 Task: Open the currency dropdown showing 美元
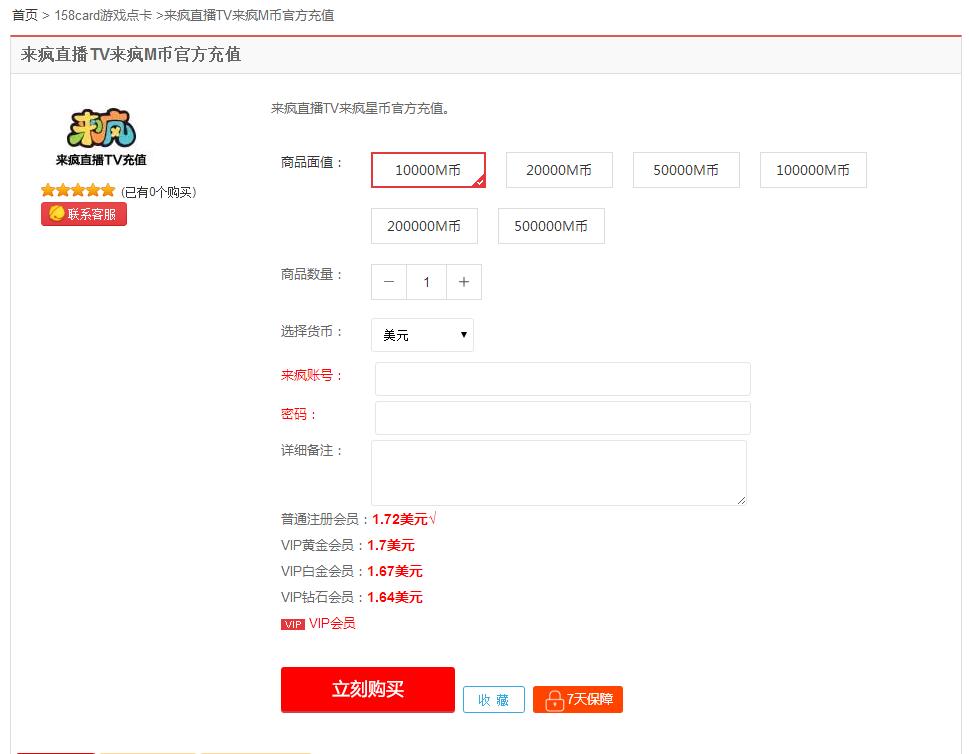[422, 335]
